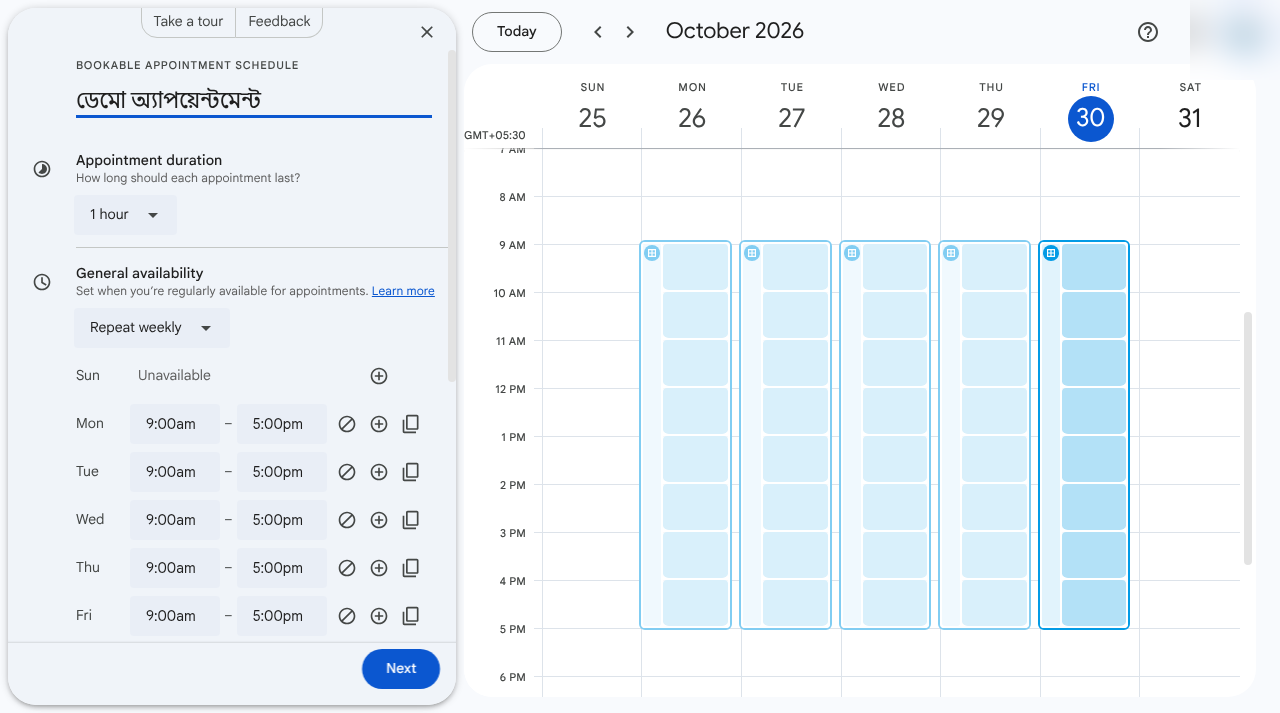The height and width of the screenshot is (713, 1280).
Task: Click the calendar vertical scrollbar
Action: tap(1248, 438)
